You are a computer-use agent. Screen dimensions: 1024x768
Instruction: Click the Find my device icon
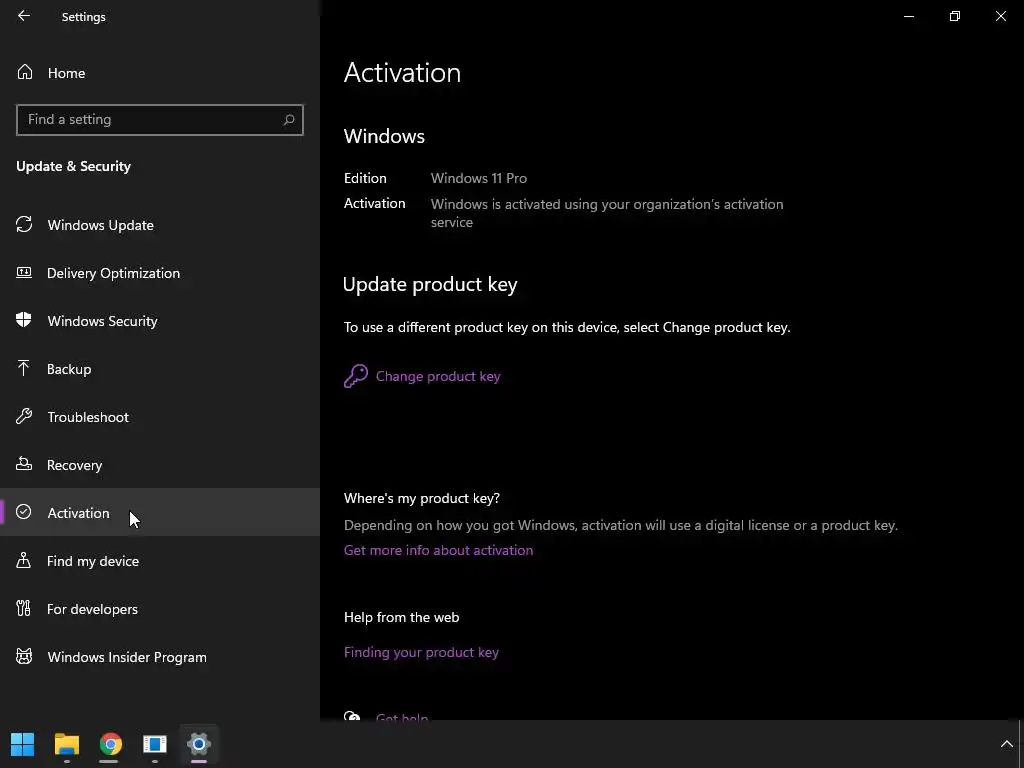(x=24, y=560)
